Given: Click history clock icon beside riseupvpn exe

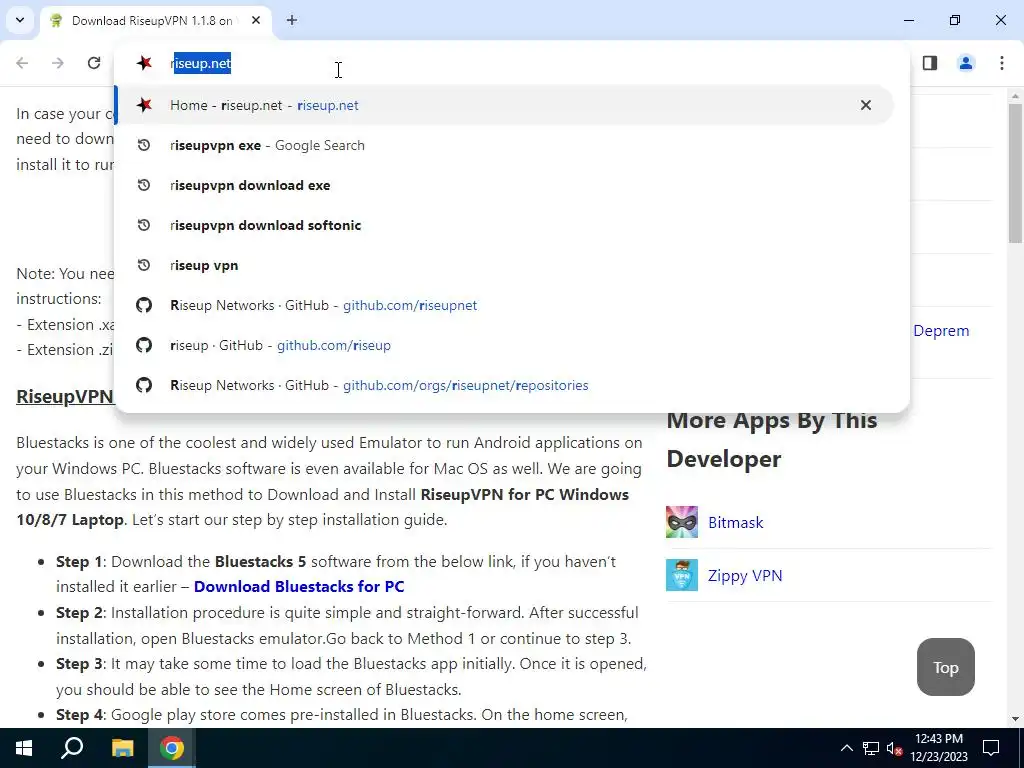Looking at the screenshot, I should pos(144,145).
